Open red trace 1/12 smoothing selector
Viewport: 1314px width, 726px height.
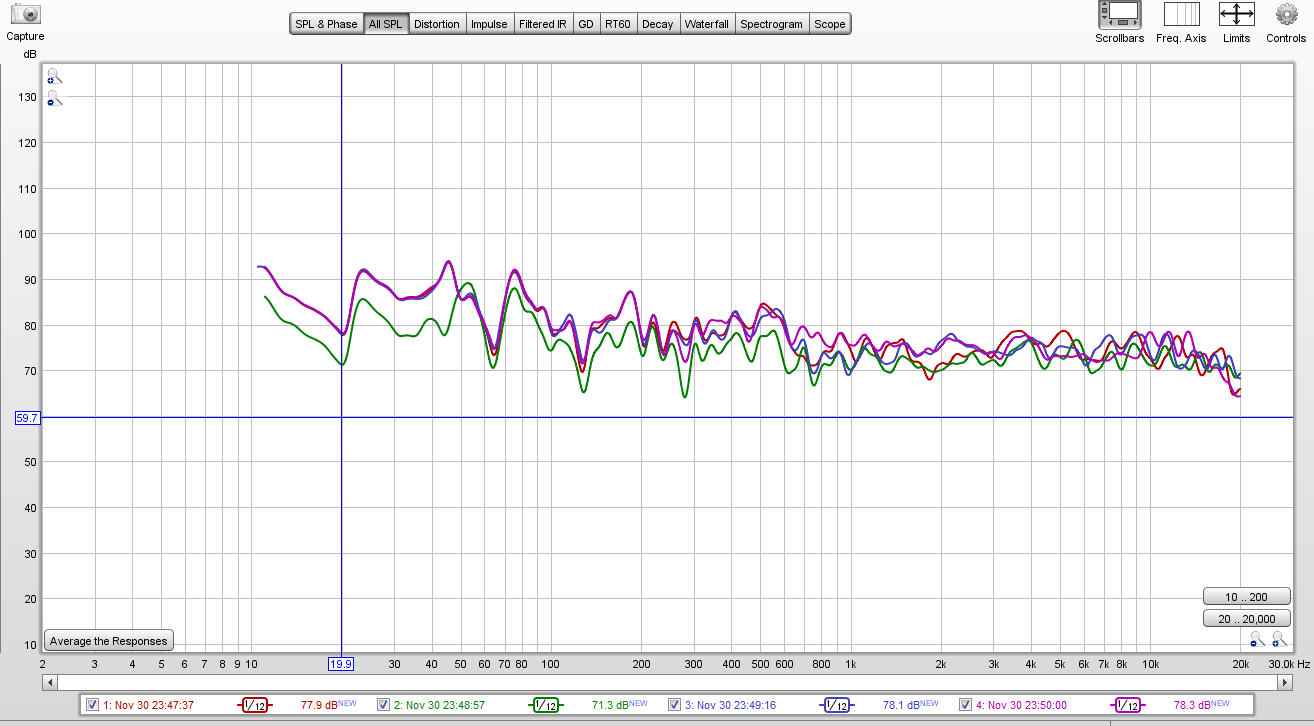pos(255,705)
